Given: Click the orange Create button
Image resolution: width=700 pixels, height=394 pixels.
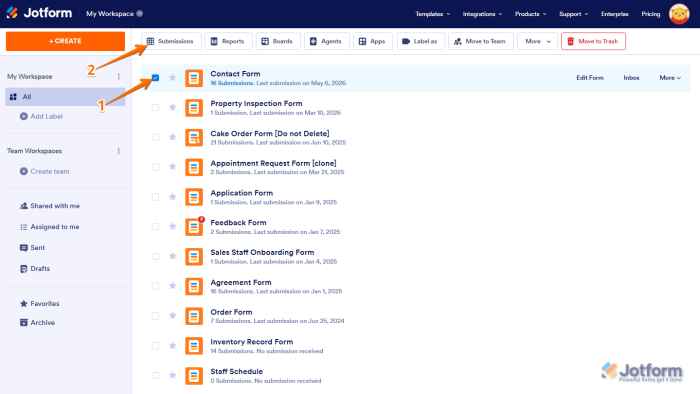Looking at the screenshot, I should (65, 41).
